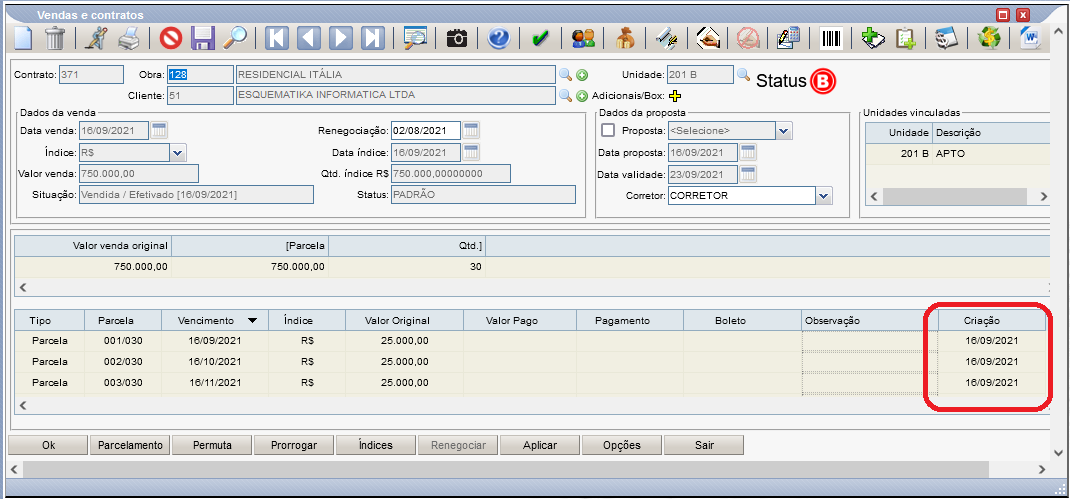
Task: Click the red cancel circle icon
Action: point(171,38)
